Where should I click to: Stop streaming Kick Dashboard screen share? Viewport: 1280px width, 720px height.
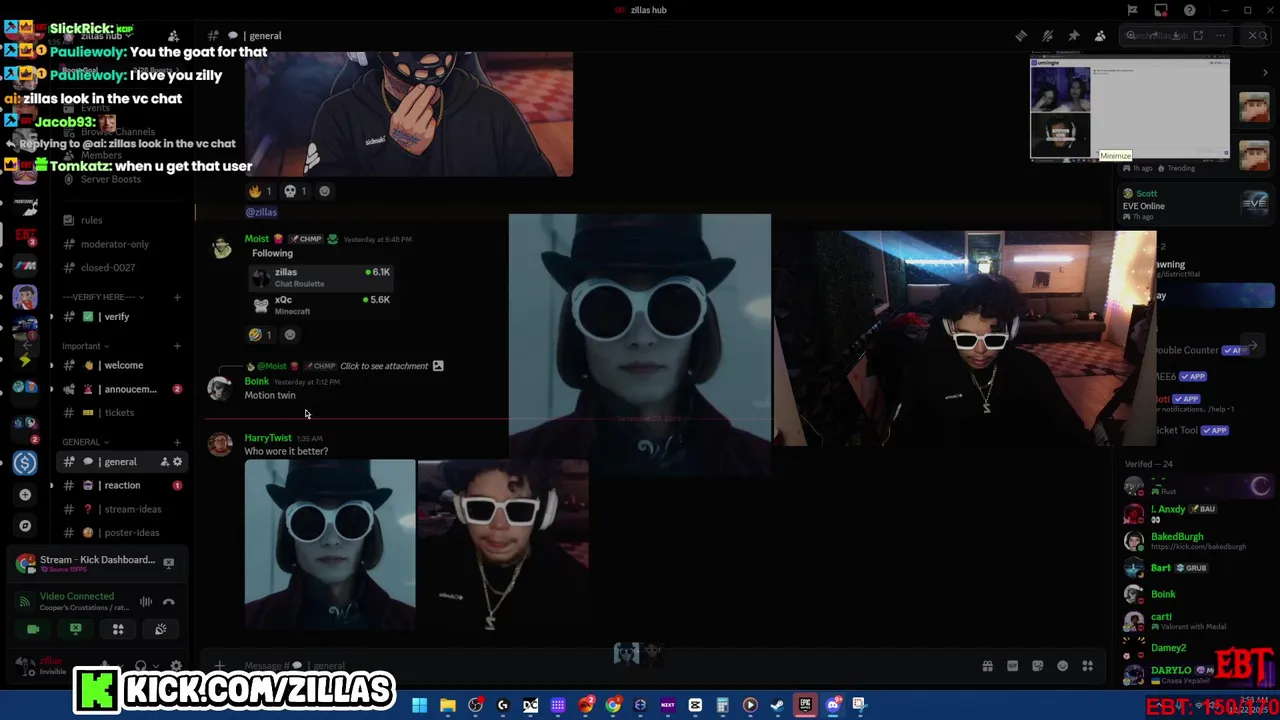[x=168, y=564]
